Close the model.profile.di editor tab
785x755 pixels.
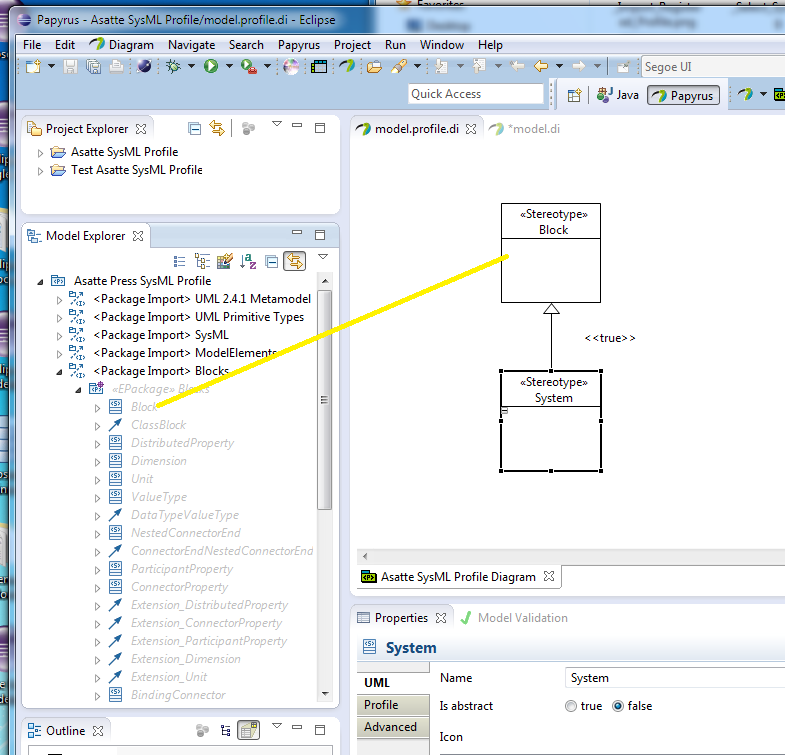tap(471, 129)
